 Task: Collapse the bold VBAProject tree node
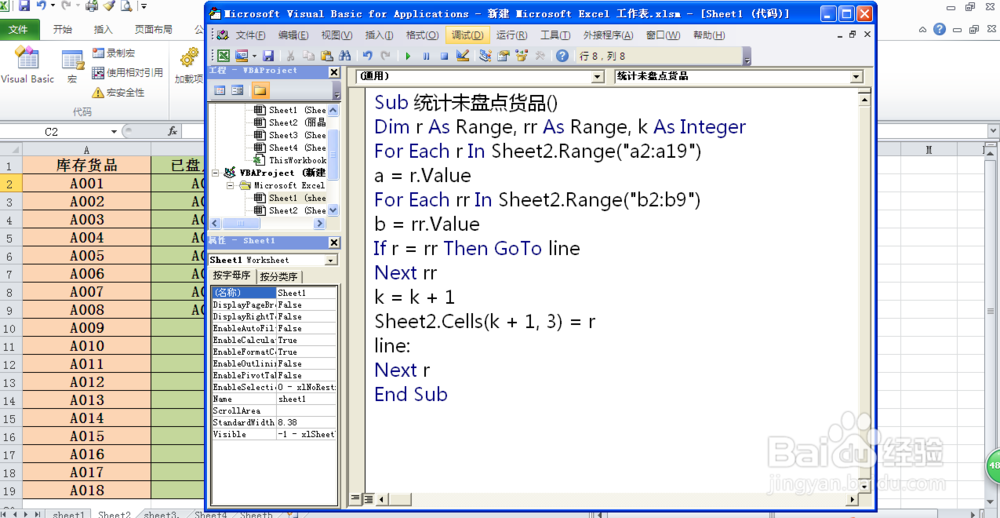tap(215, 173)
